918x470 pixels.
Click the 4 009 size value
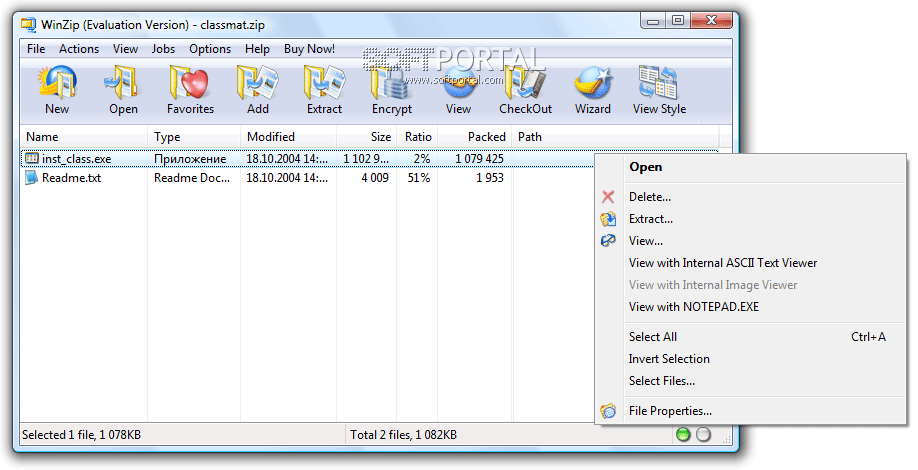(x=375, y=177)
